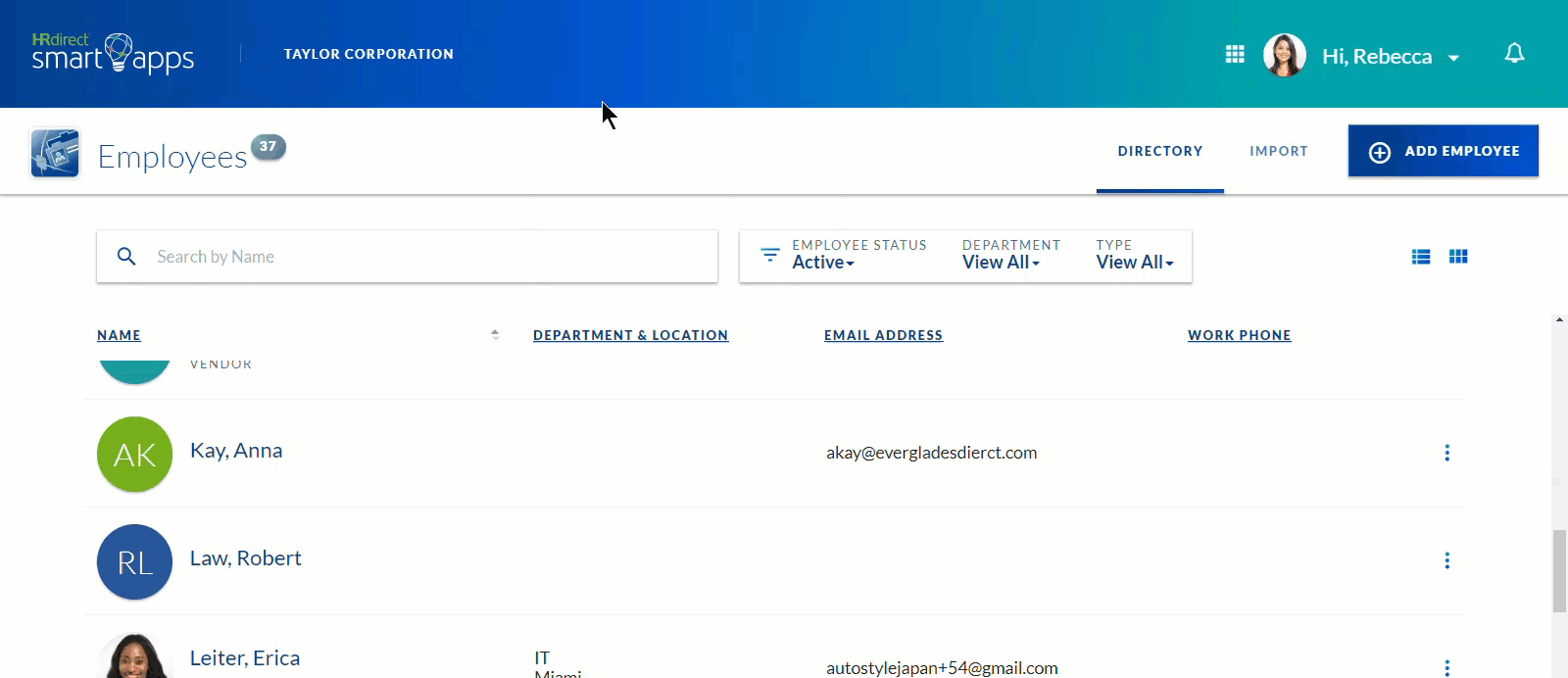This screenshot has height=678, width=1568.
Task: Click the AK avatar for Anna Kay
Action: pos(134,454)
